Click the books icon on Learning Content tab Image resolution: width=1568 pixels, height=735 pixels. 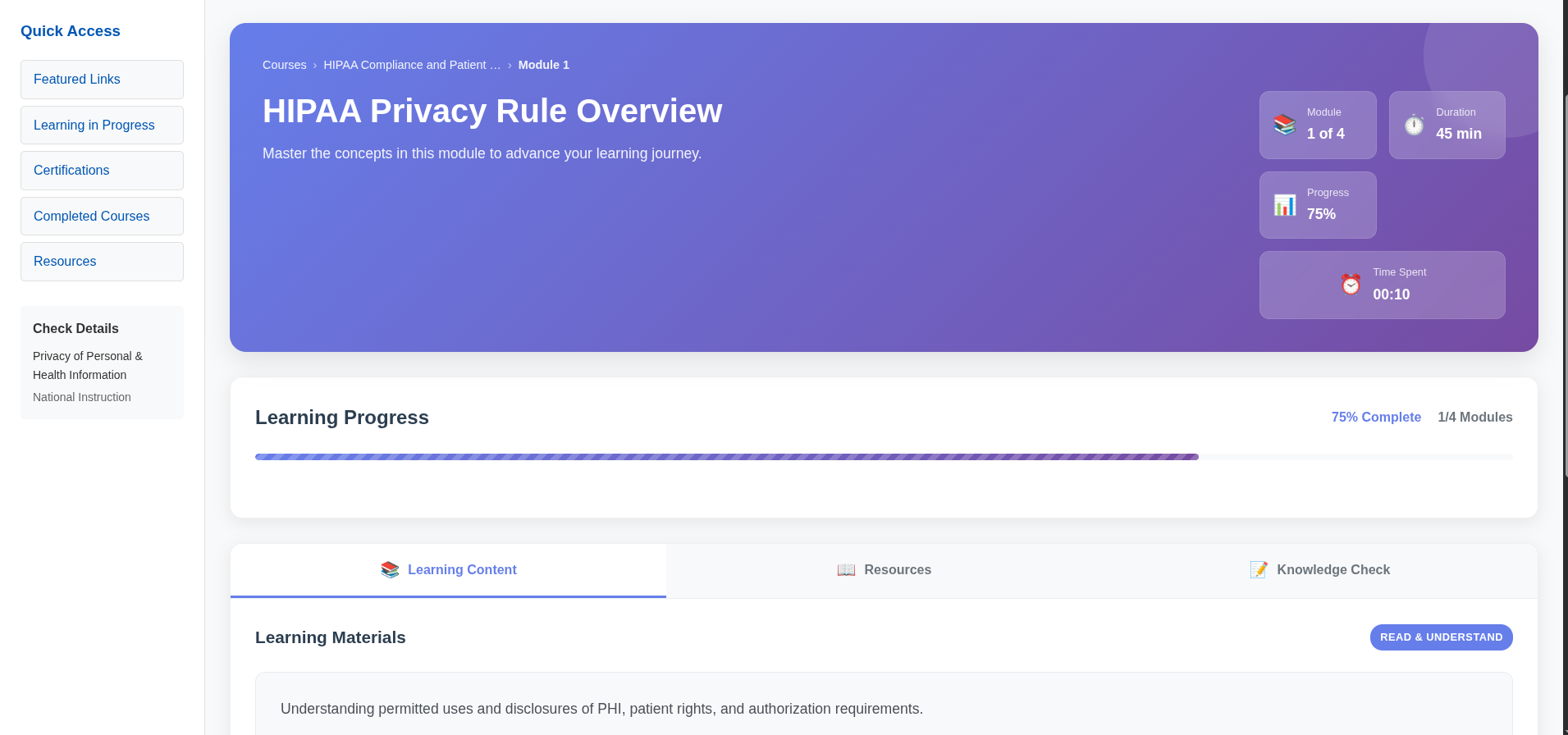(390, 570)
